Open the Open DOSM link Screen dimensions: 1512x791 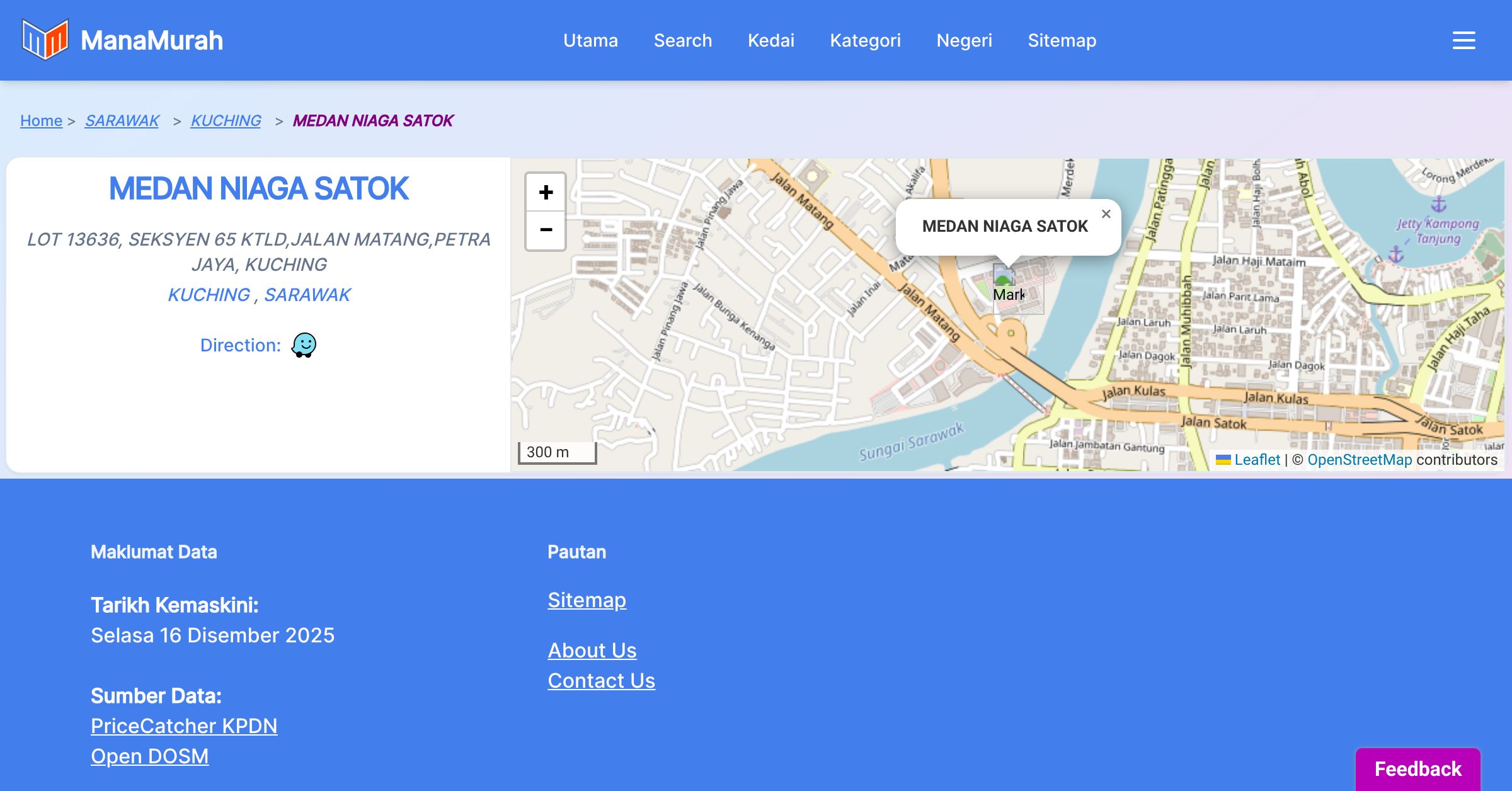[x=149, y=756]
